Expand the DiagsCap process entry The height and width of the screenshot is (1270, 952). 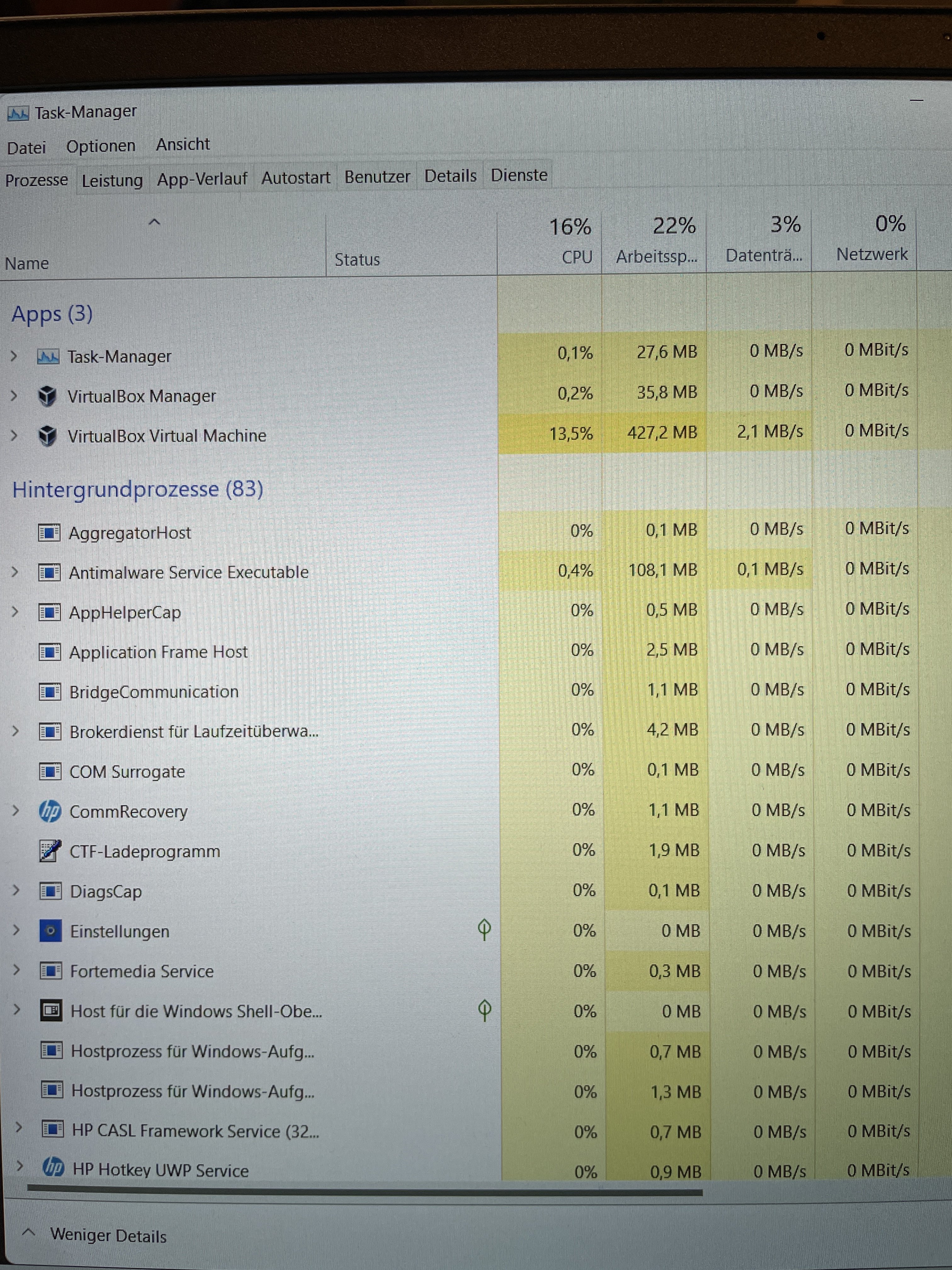[x=16, y=890]
